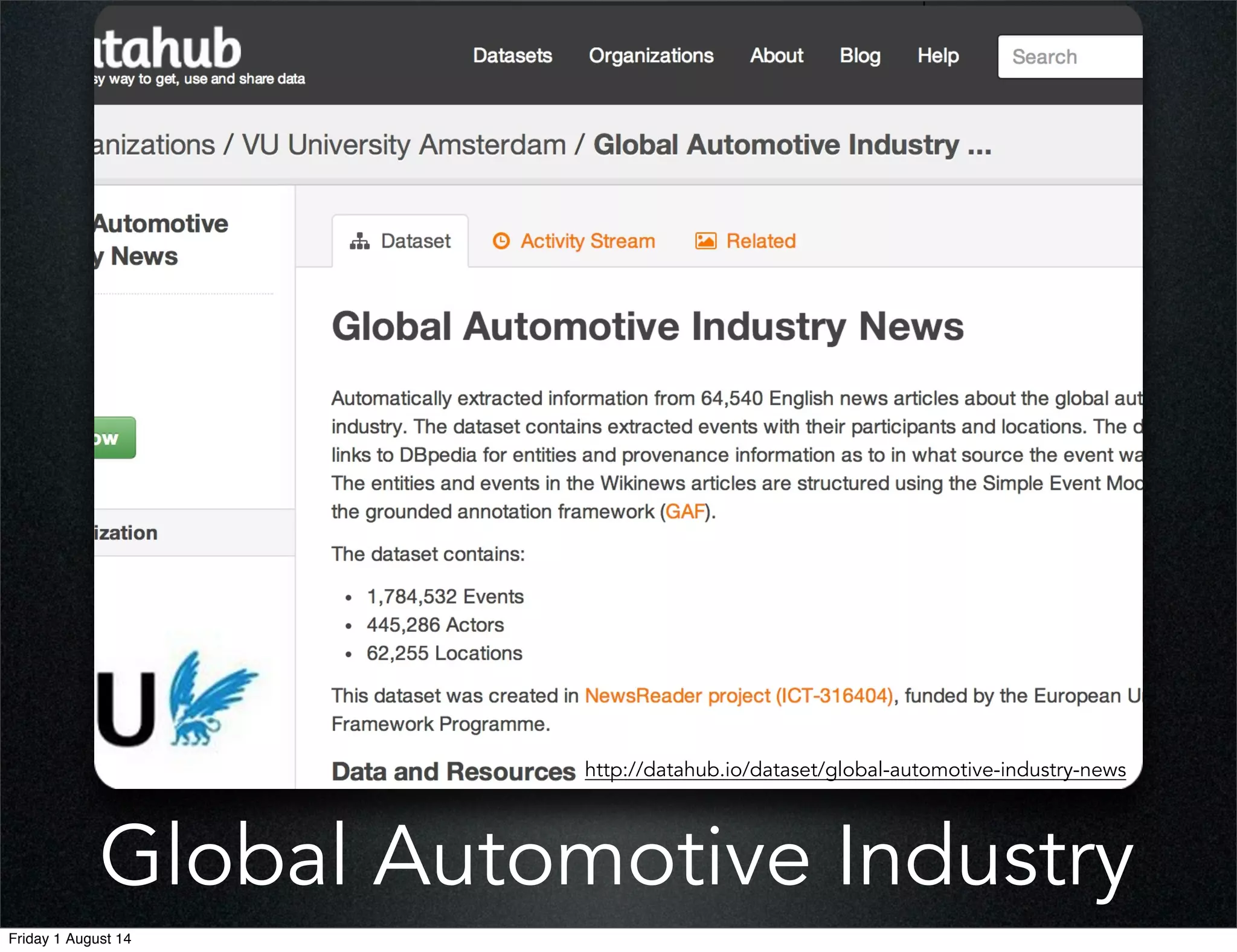Open the Organizations navigation menu
This screenshot has height=952, width=1237.
click(651, 56)
